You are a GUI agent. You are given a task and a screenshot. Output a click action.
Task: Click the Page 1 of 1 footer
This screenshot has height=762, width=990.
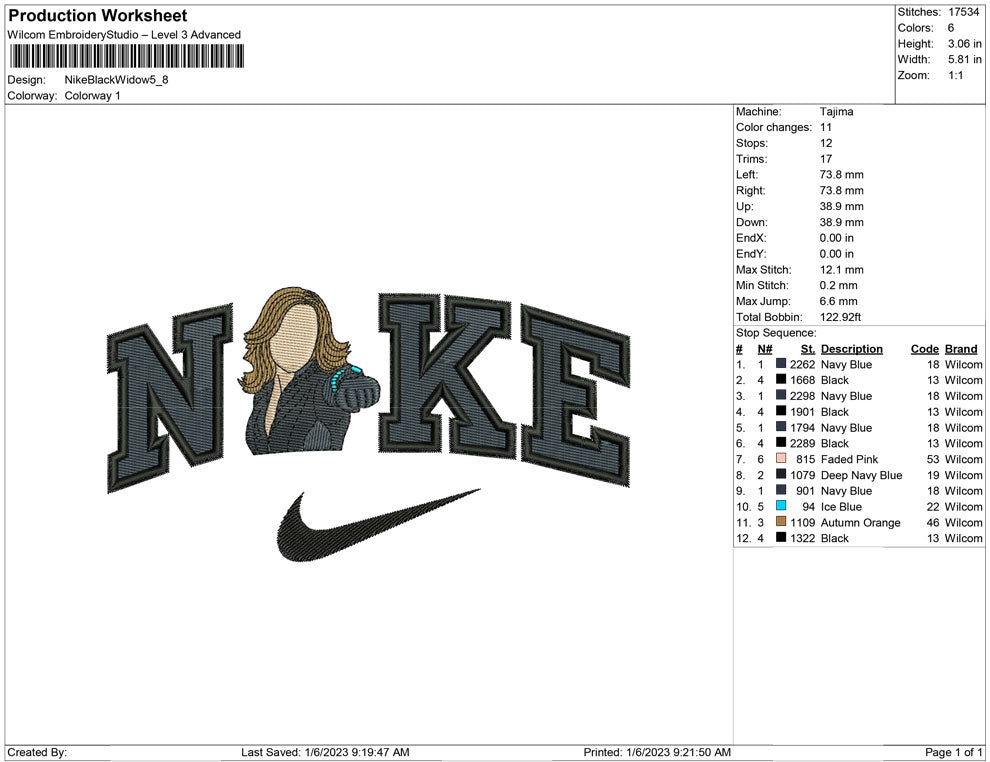point(953,752)
